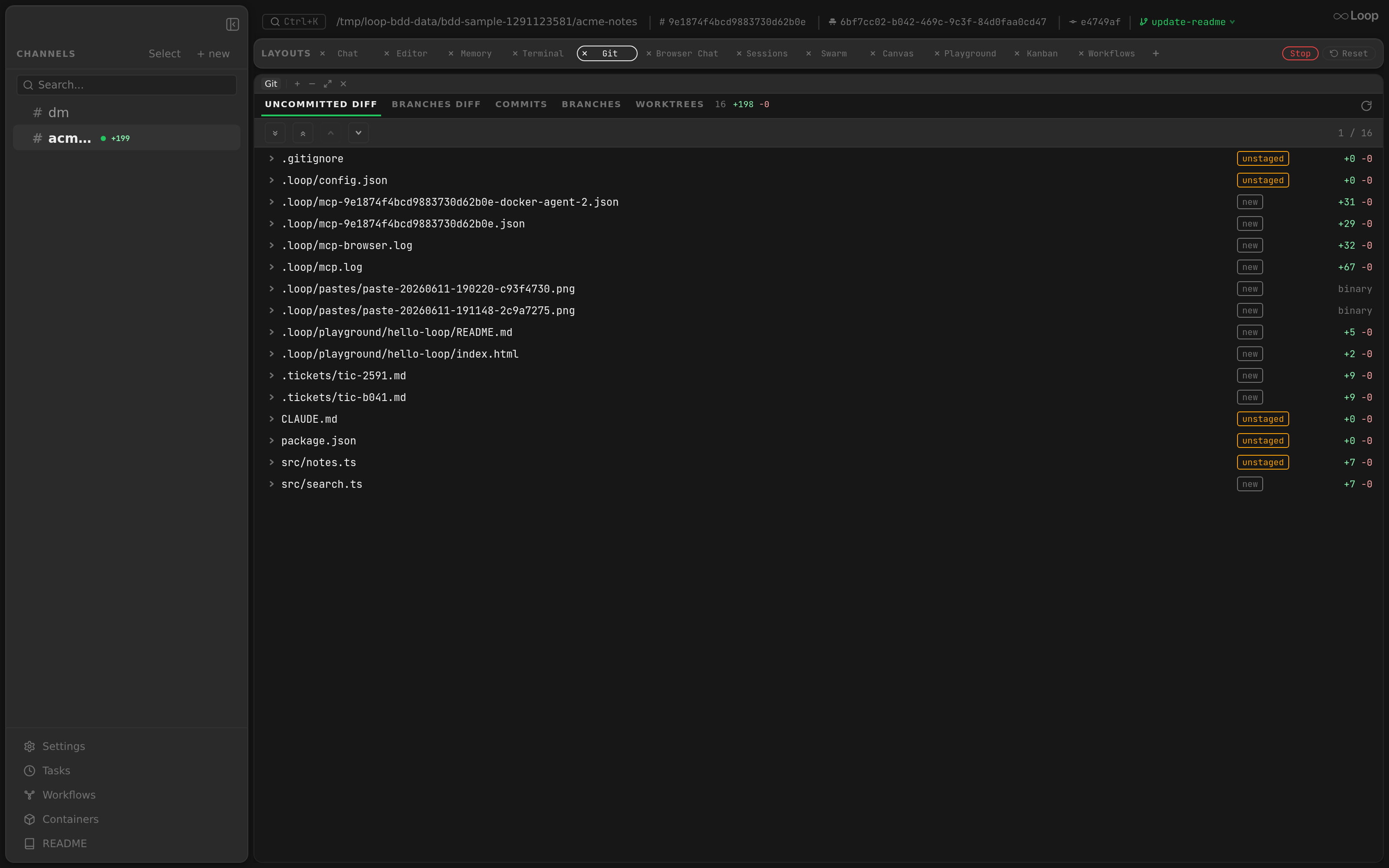Expand the package.json diff
The height and width of the screenshot is (868, 1389).
coord(271,441)
